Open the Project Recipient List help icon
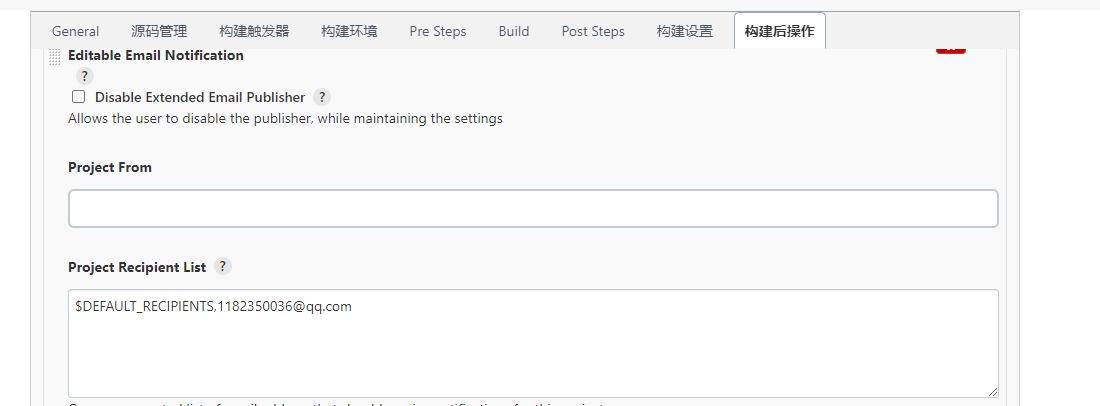Image resolution: width=1100 pixels, height=406 pixels. tap(223, 267)
